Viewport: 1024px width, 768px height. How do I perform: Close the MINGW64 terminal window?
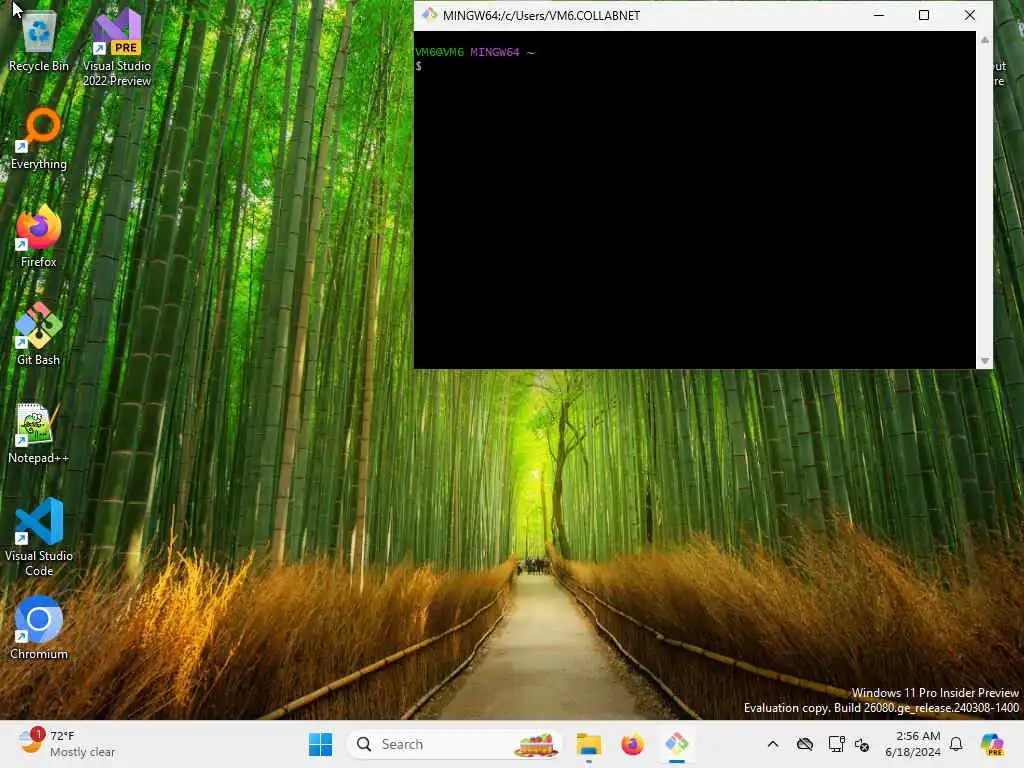[970, 15]
